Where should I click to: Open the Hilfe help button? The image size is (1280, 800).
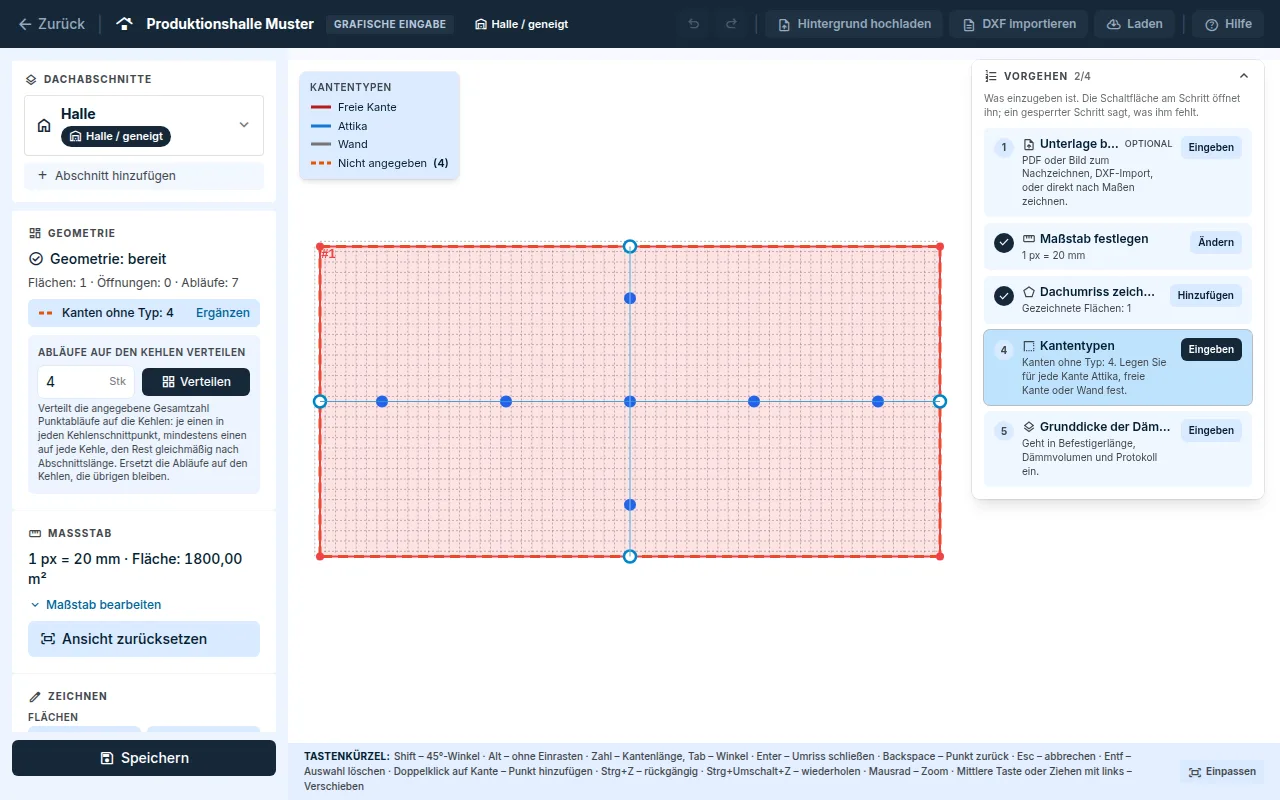1228,24
